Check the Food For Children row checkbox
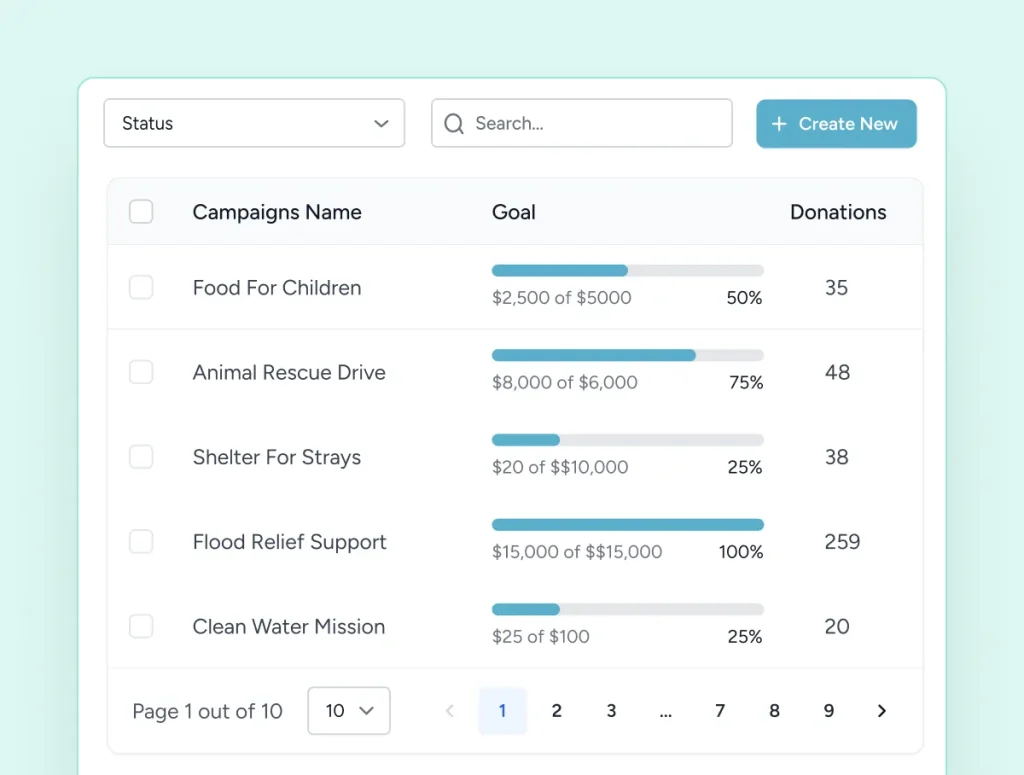1024x775 pixels. pos(141,287)
